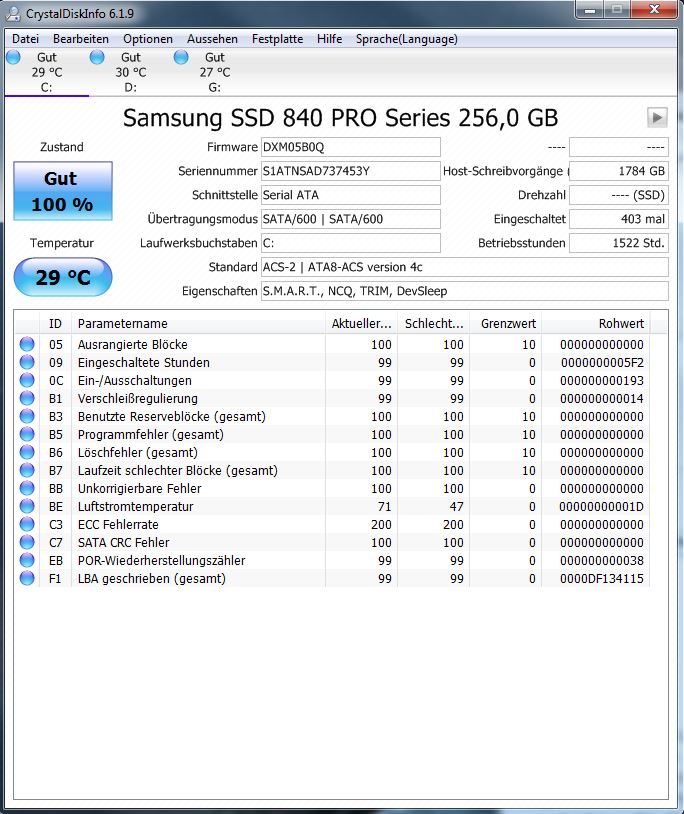The image size is (684, 814).
Task: Open the Hilfe menu
Action: pyautogui.click(x=330, y=39)
